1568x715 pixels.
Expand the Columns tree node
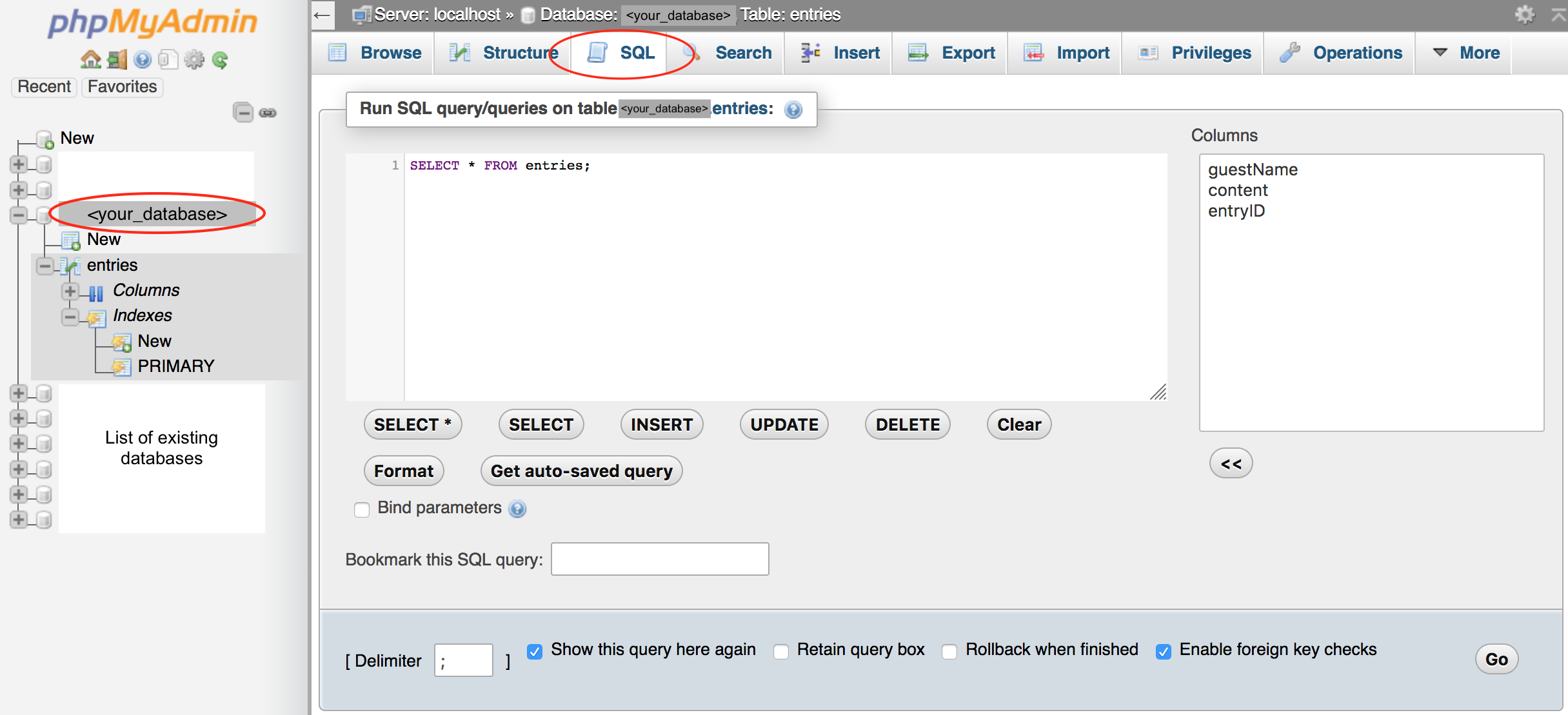71,290
